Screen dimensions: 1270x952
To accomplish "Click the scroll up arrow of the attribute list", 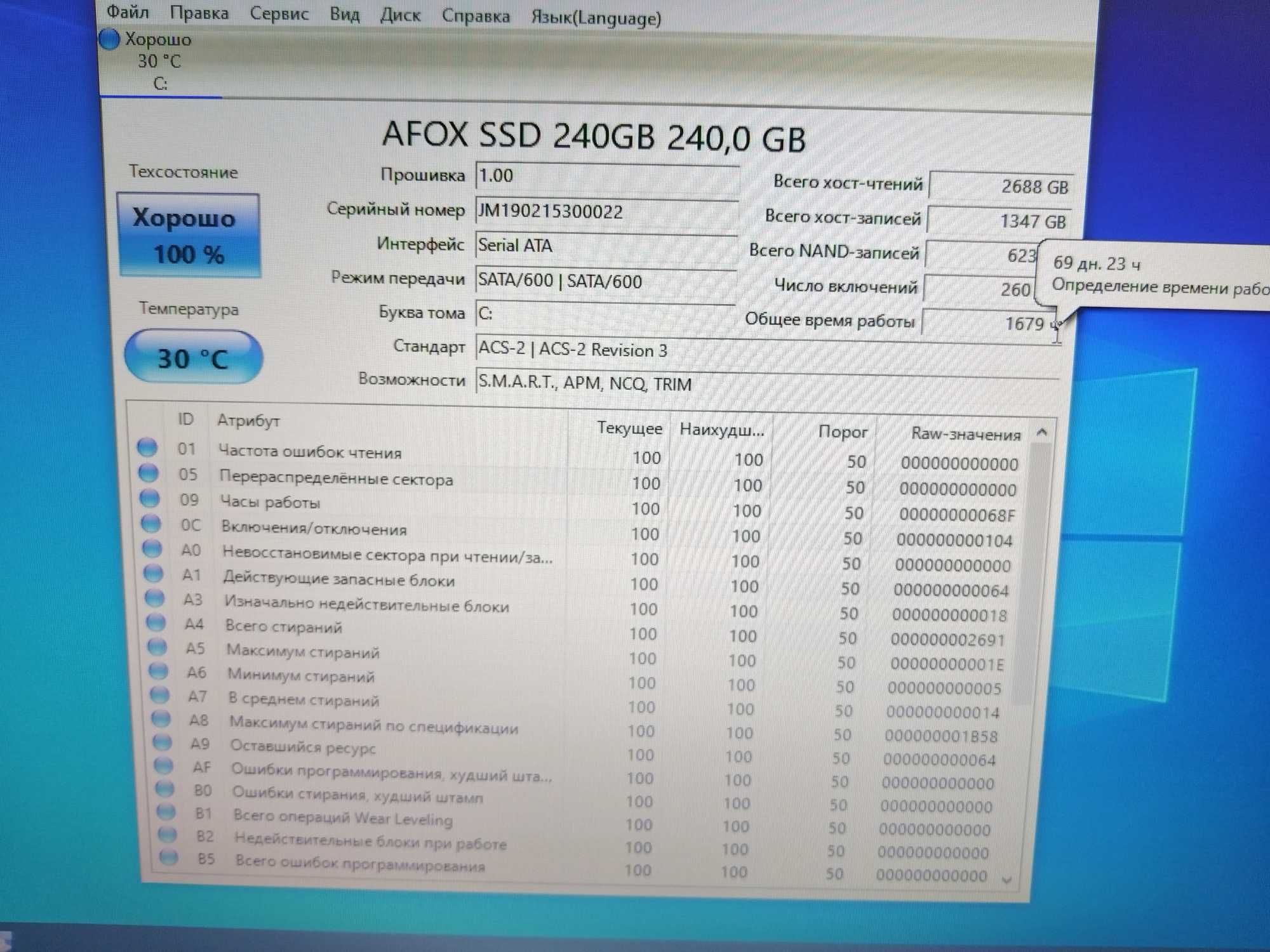I will click(1041, 432).
